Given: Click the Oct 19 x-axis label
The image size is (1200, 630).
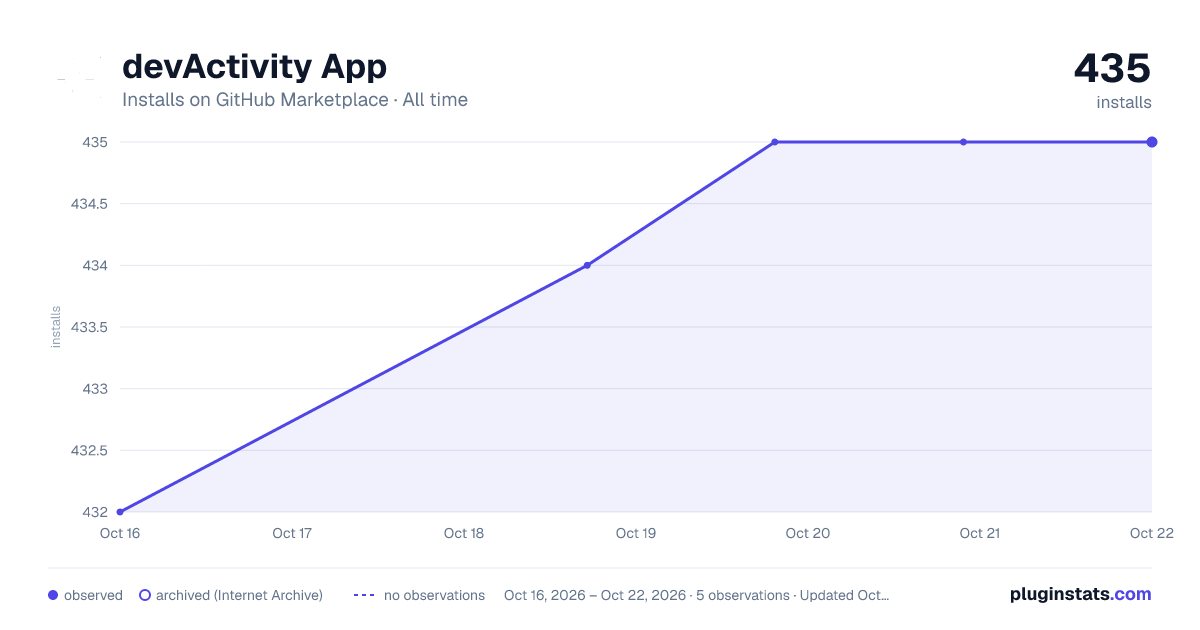Looking at the screenshot, I should (x=636, y=533).
